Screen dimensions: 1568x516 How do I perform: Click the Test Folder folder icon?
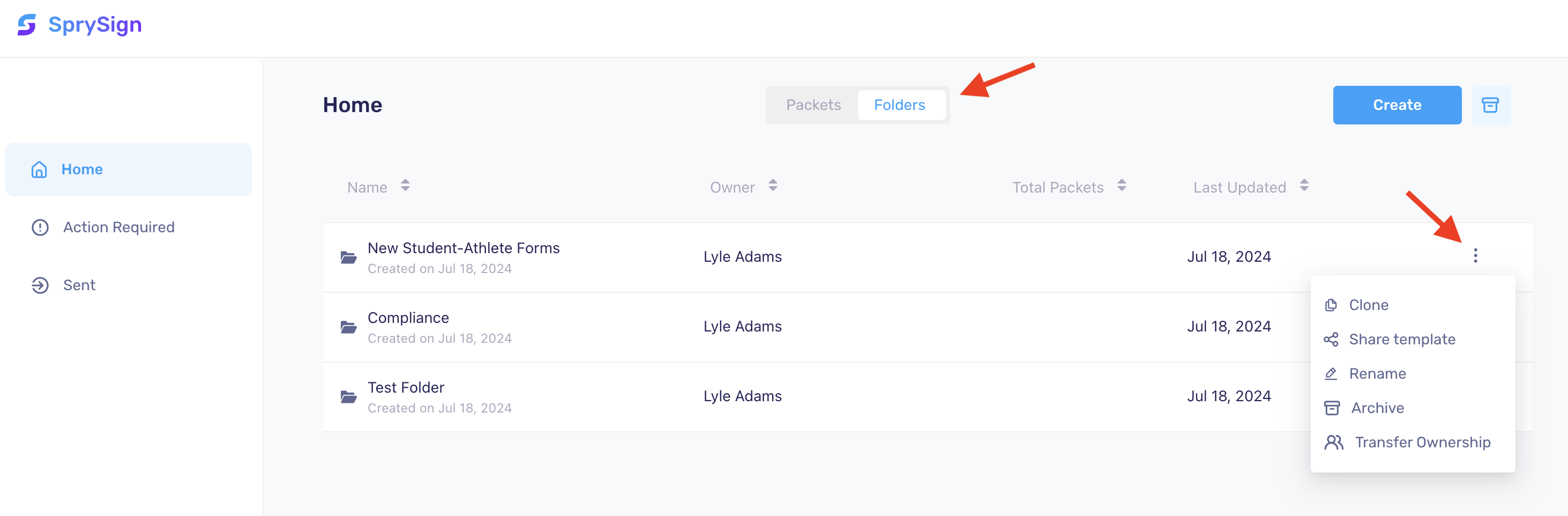pyautogui.click(x=348, y=396)
